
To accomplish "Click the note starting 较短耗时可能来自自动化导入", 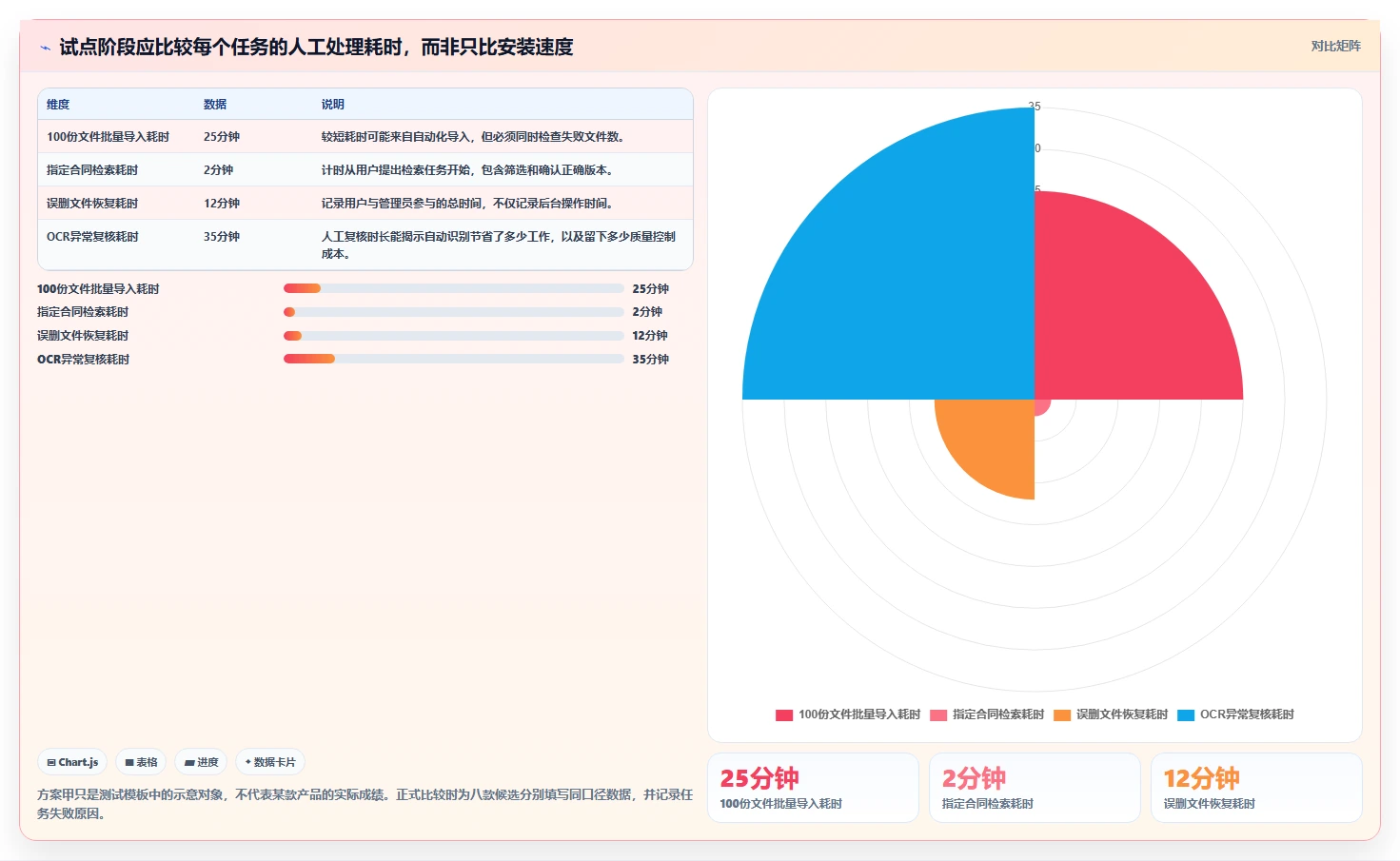I will [473, 137].
